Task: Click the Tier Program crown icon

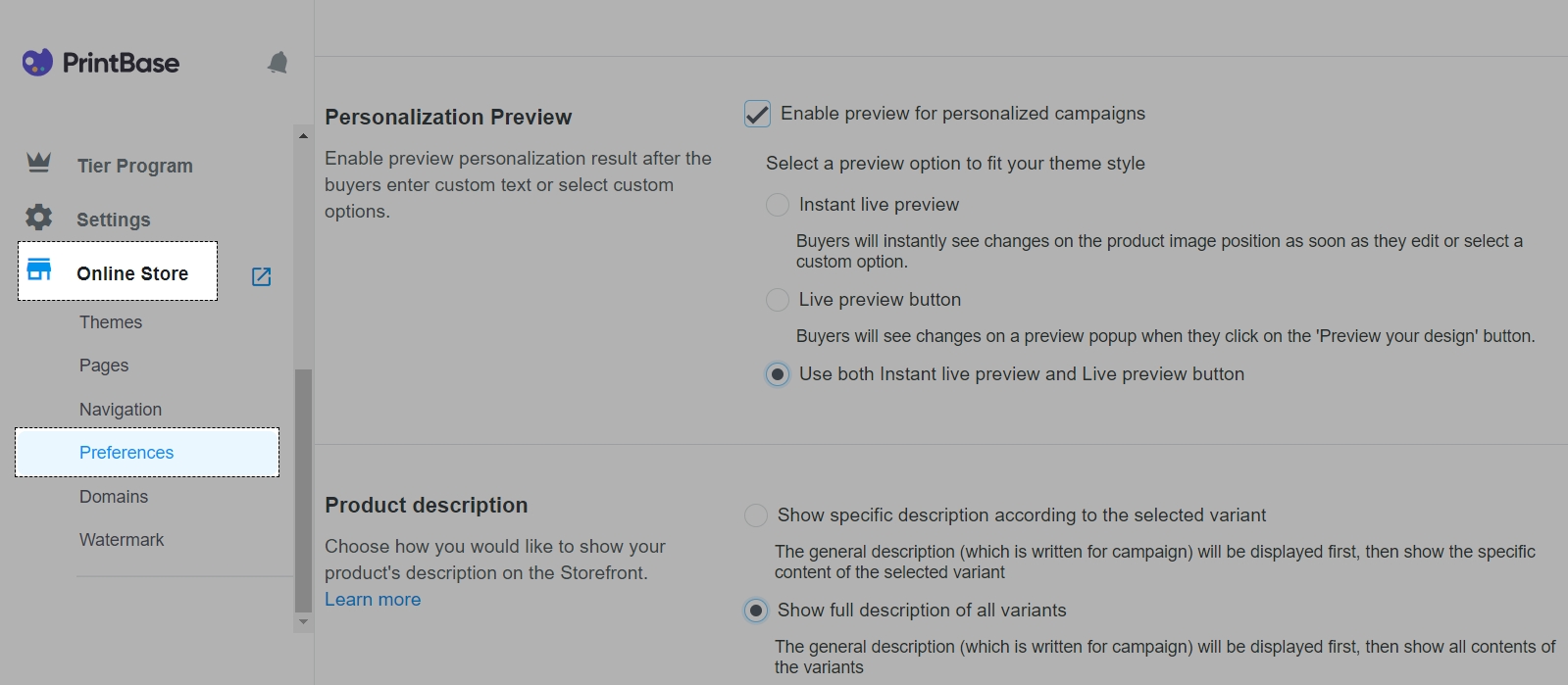Action: (x=38, y=163)
